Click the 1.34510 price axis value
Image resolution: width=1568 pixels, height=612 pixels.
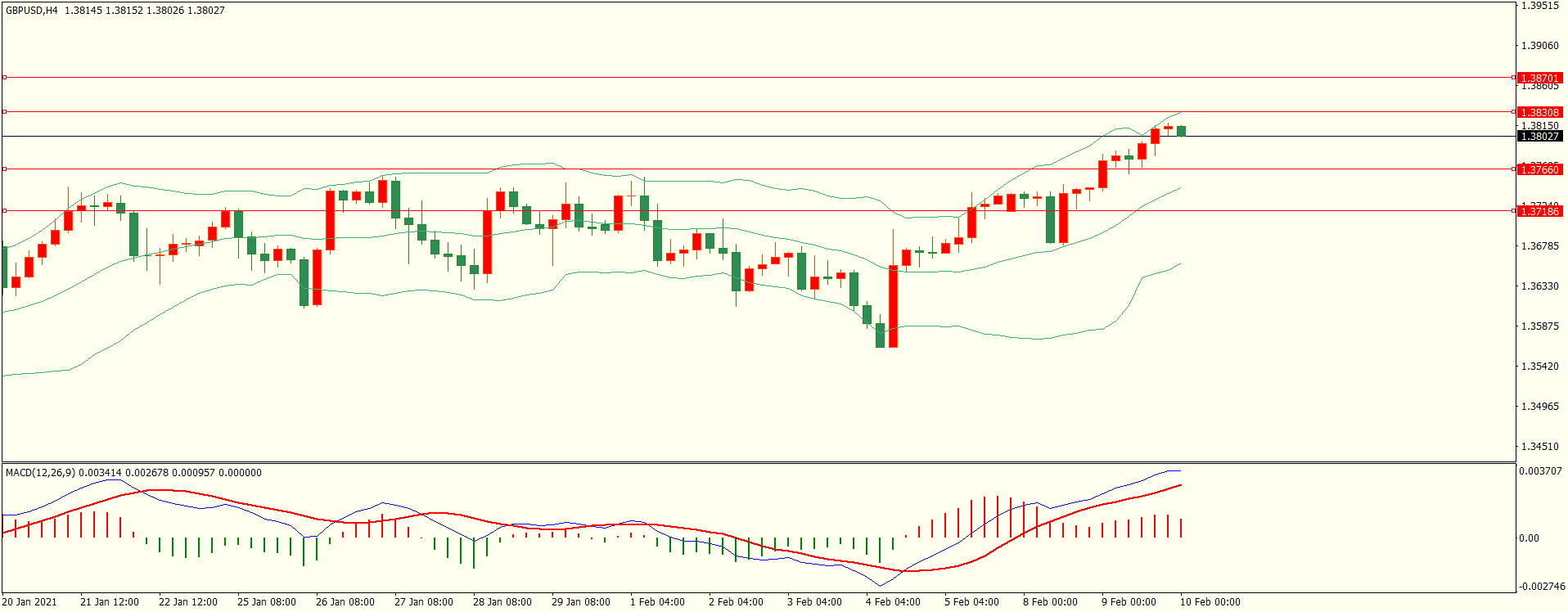[x=1539, y=447]
